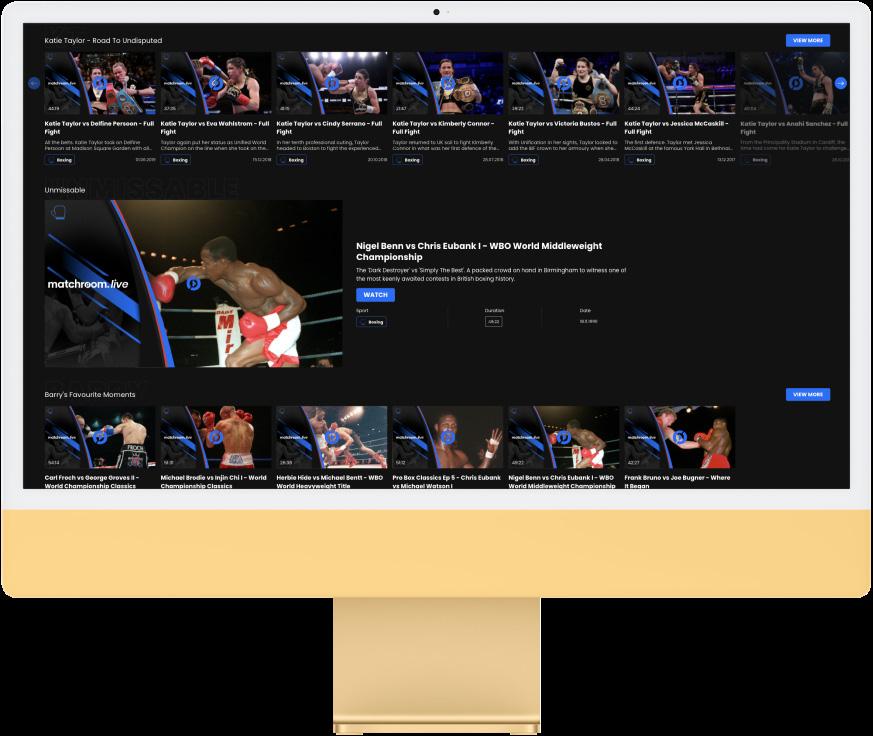Open Katie Taylor vs Jessica McCaskill title link
Image resolution: width=873 pixels, height=736 pixels.
coord(676,127)
